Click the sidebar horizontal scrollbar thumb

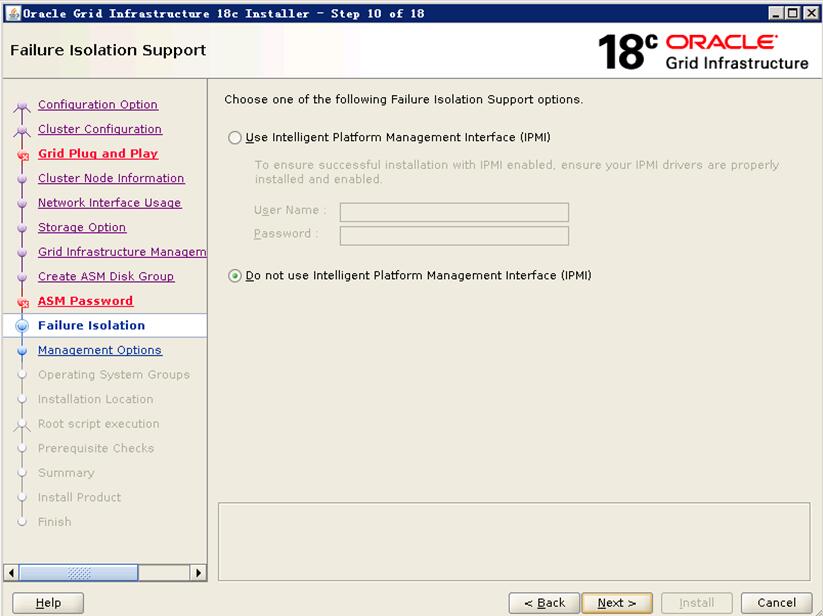79,572
